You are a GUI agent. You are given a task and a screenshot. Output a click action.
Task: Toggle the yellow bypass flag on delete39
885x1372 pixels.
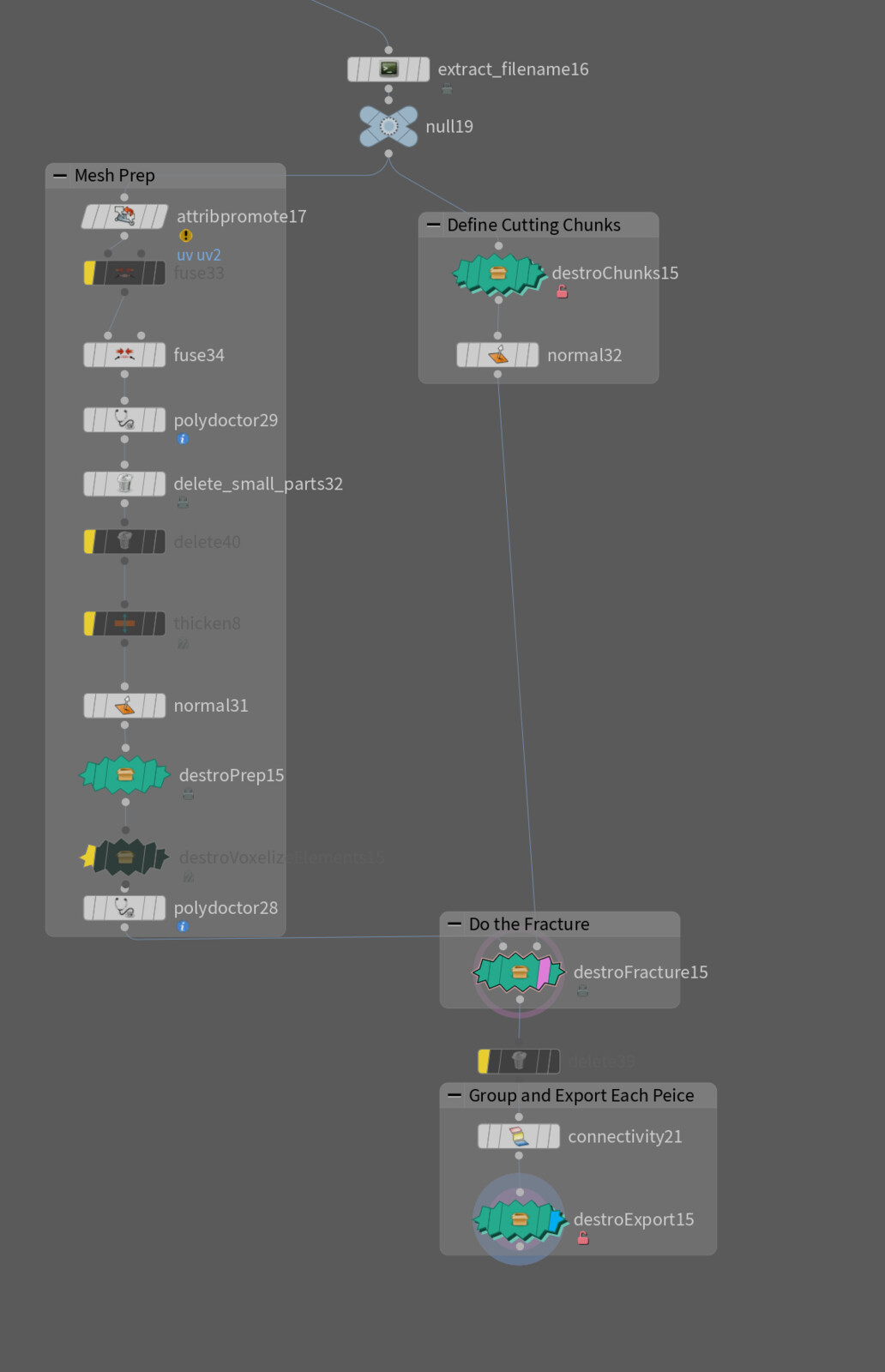point(484,1061)
